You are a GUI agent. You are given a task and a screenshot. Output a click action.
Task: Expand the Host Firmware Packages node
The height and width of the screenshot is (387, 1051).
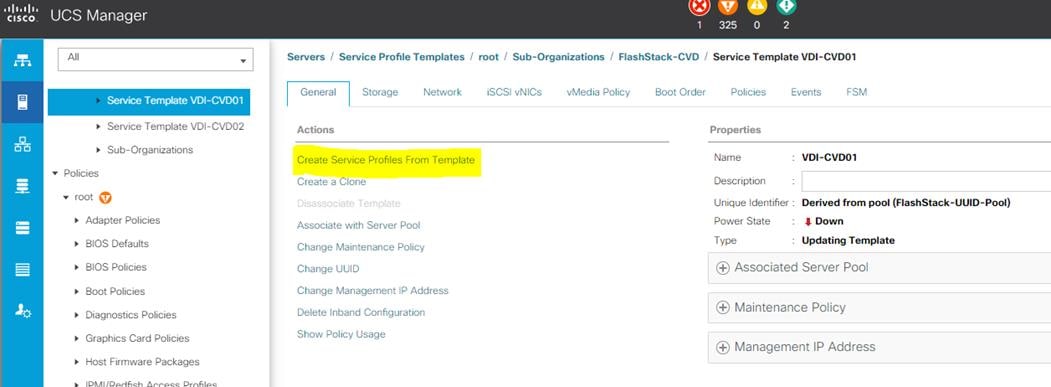click(77, 362)
